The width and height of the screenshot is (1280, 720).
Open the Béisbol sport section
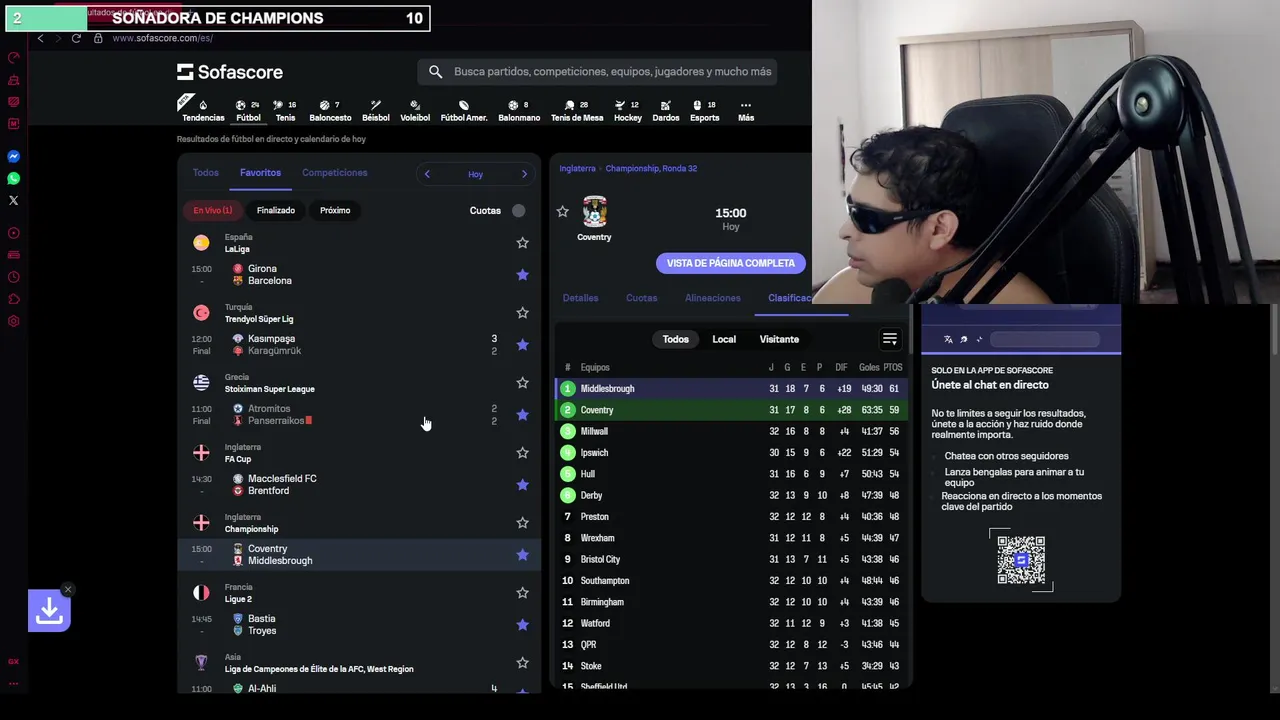coord(376,110)
